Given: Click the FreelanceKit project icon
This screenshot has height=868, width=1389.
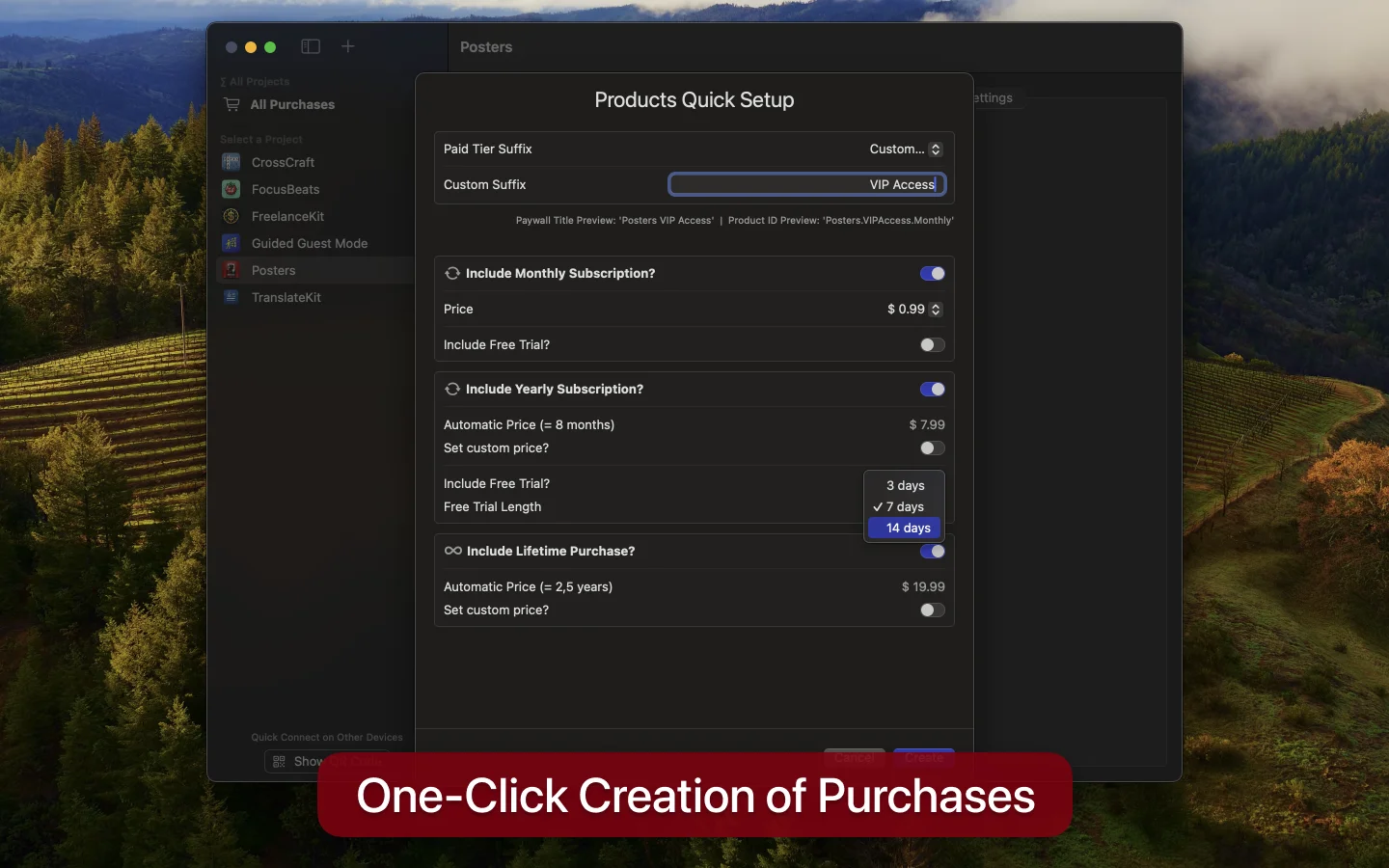Looking at the screenshot, I should click(231, 216).
